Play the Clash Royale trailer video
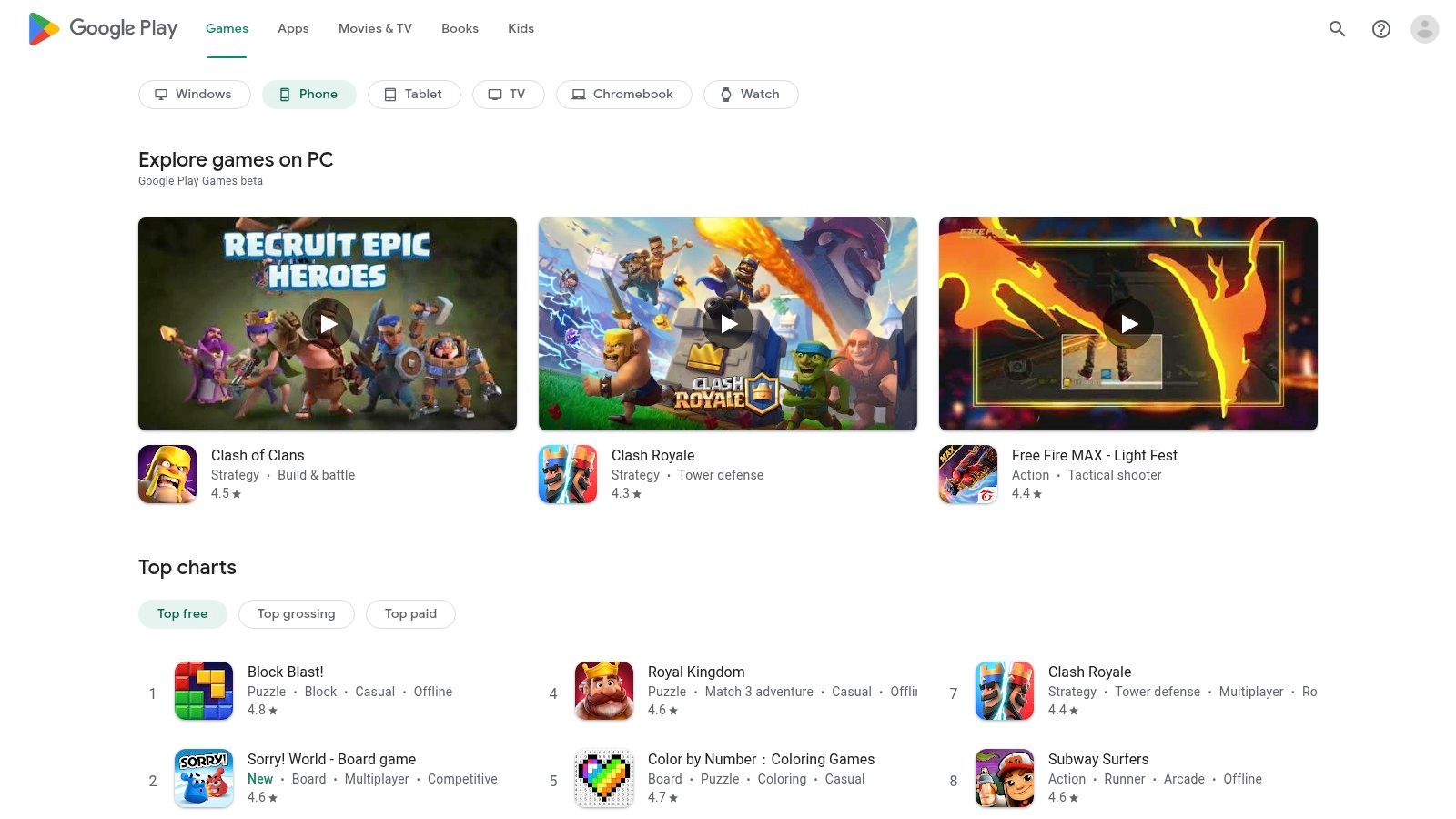The height and width of the screenshot is (819, 1456). [728, 324]
